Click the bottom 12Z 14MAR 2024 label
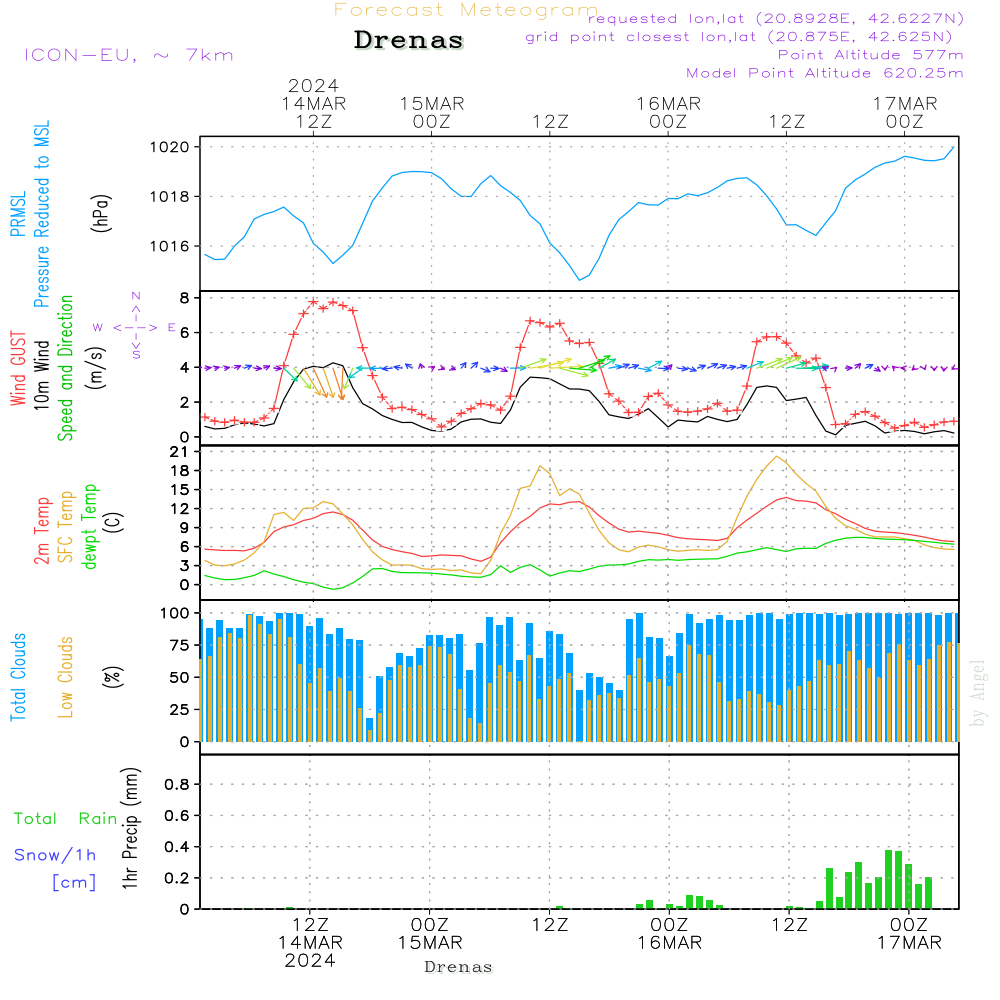This screenshot has height=1000, width=1000. click(310, 943)
